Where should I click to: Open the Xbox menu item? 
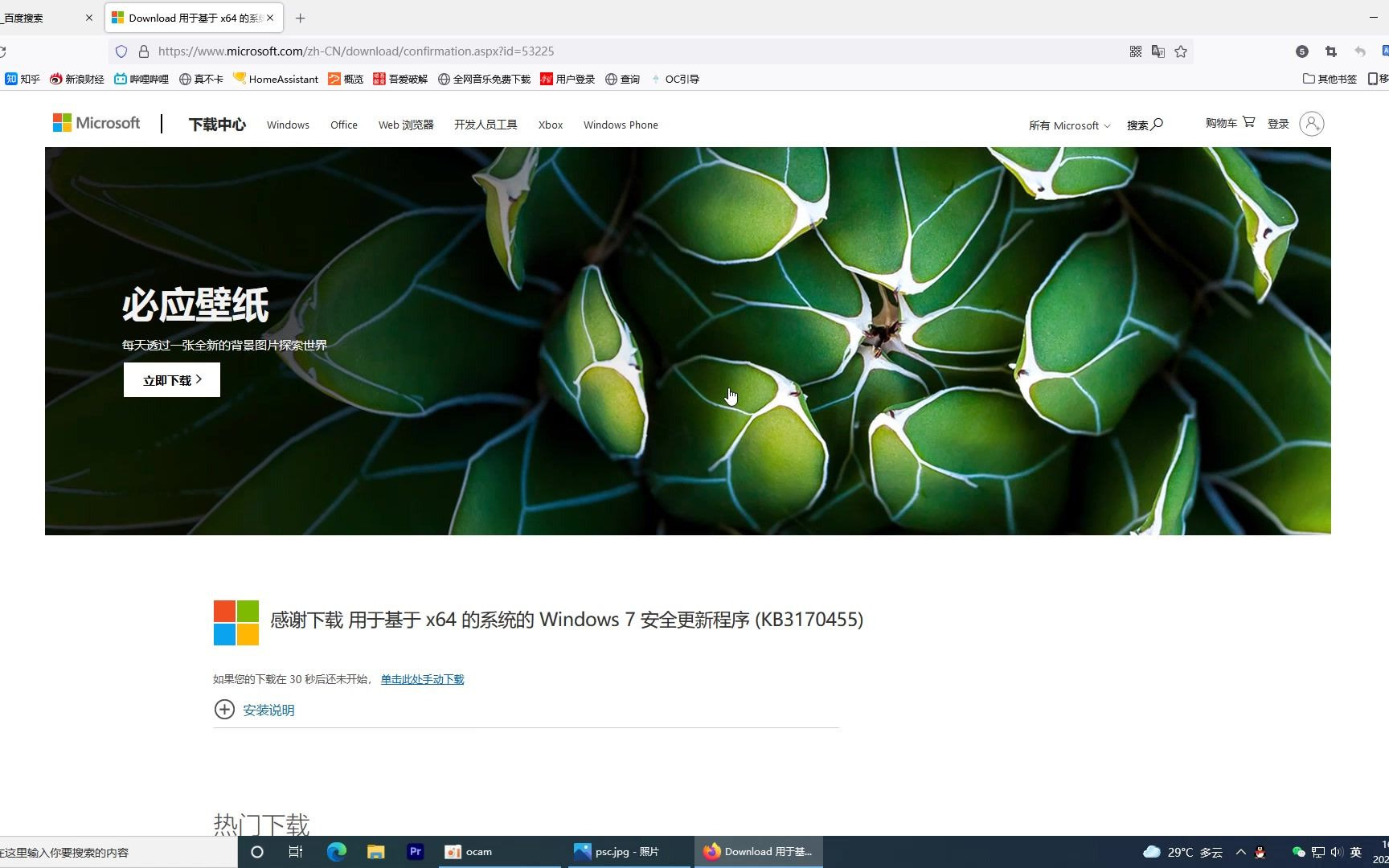551,125
